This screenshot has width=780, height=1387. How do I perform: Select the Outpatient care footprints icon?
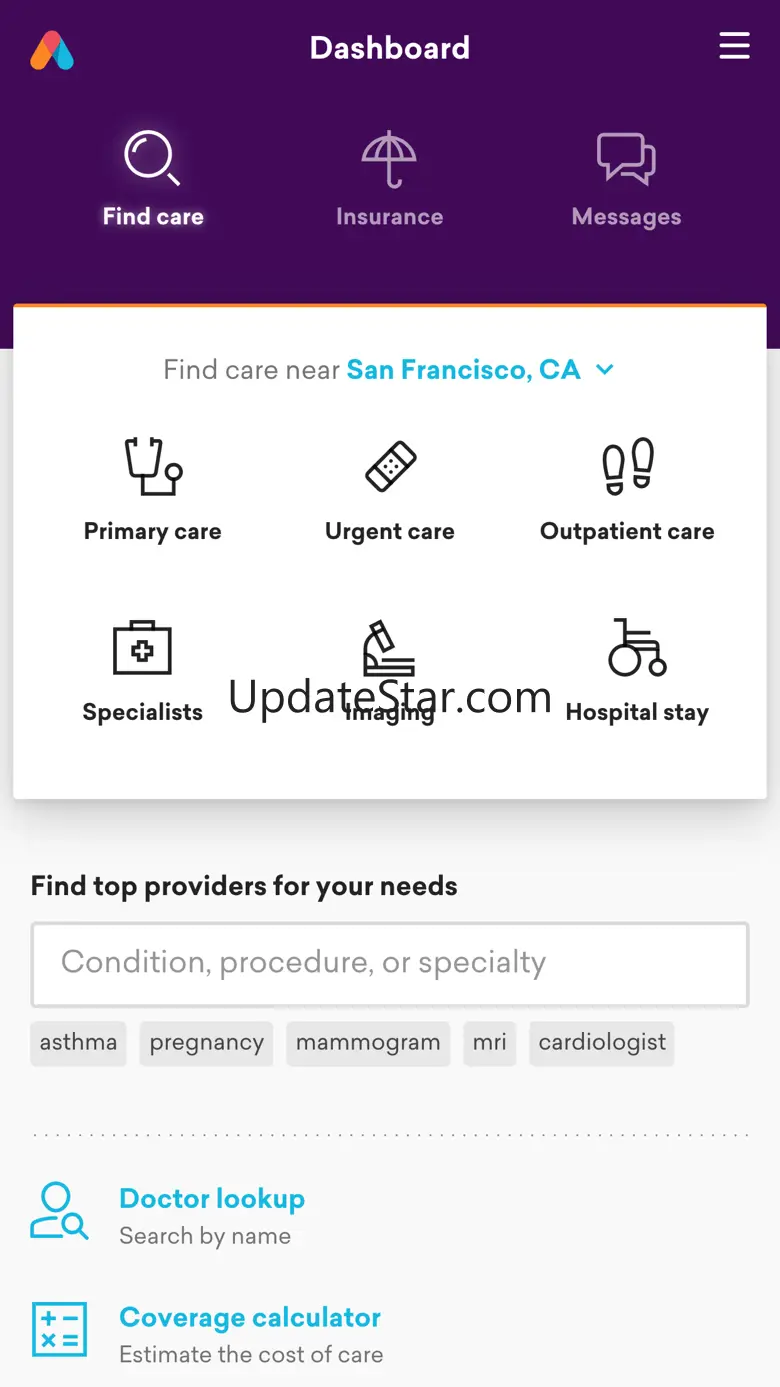coord(627,466)
